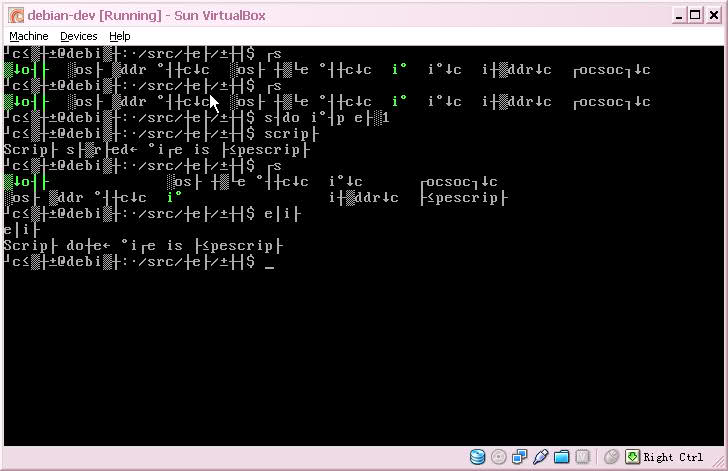The image size is (728, 471).
Task: Click the blinking cursor at the terminal prompt
Action: pos(270,262)
